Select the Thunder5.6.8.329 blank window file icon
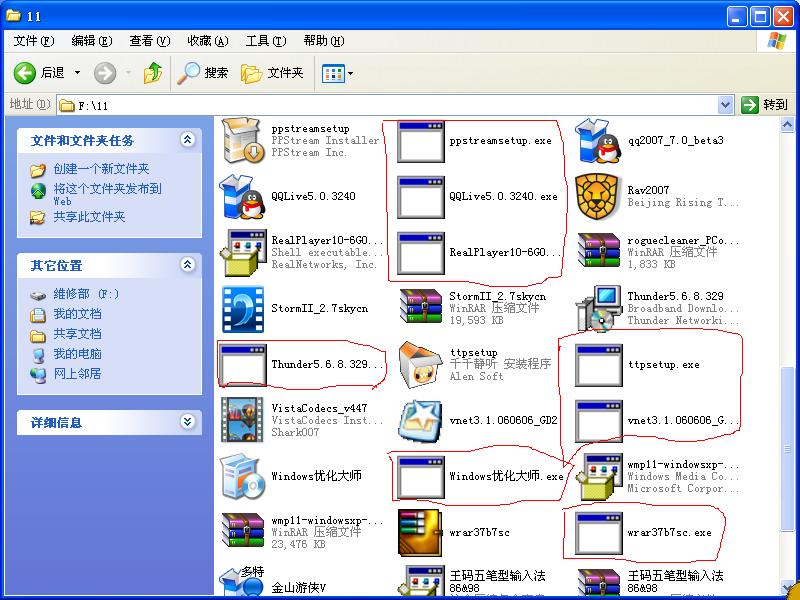 [243, 365]
